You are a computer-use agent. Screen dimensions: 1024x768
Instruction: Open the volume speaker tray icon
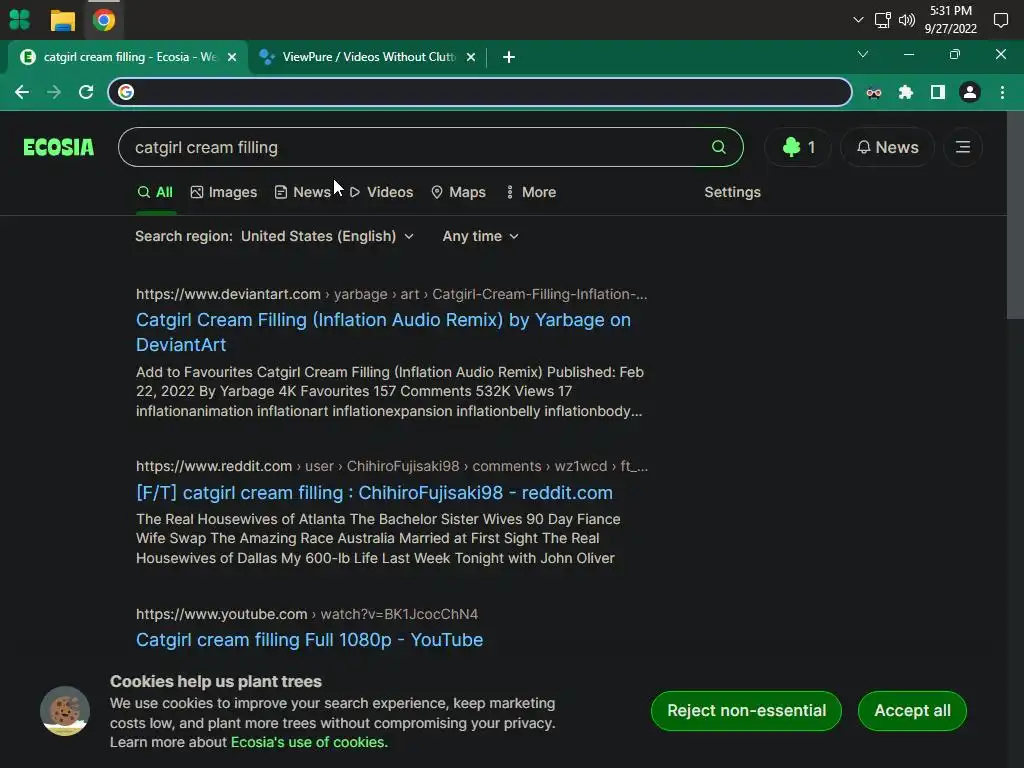(x=906, y=20)
